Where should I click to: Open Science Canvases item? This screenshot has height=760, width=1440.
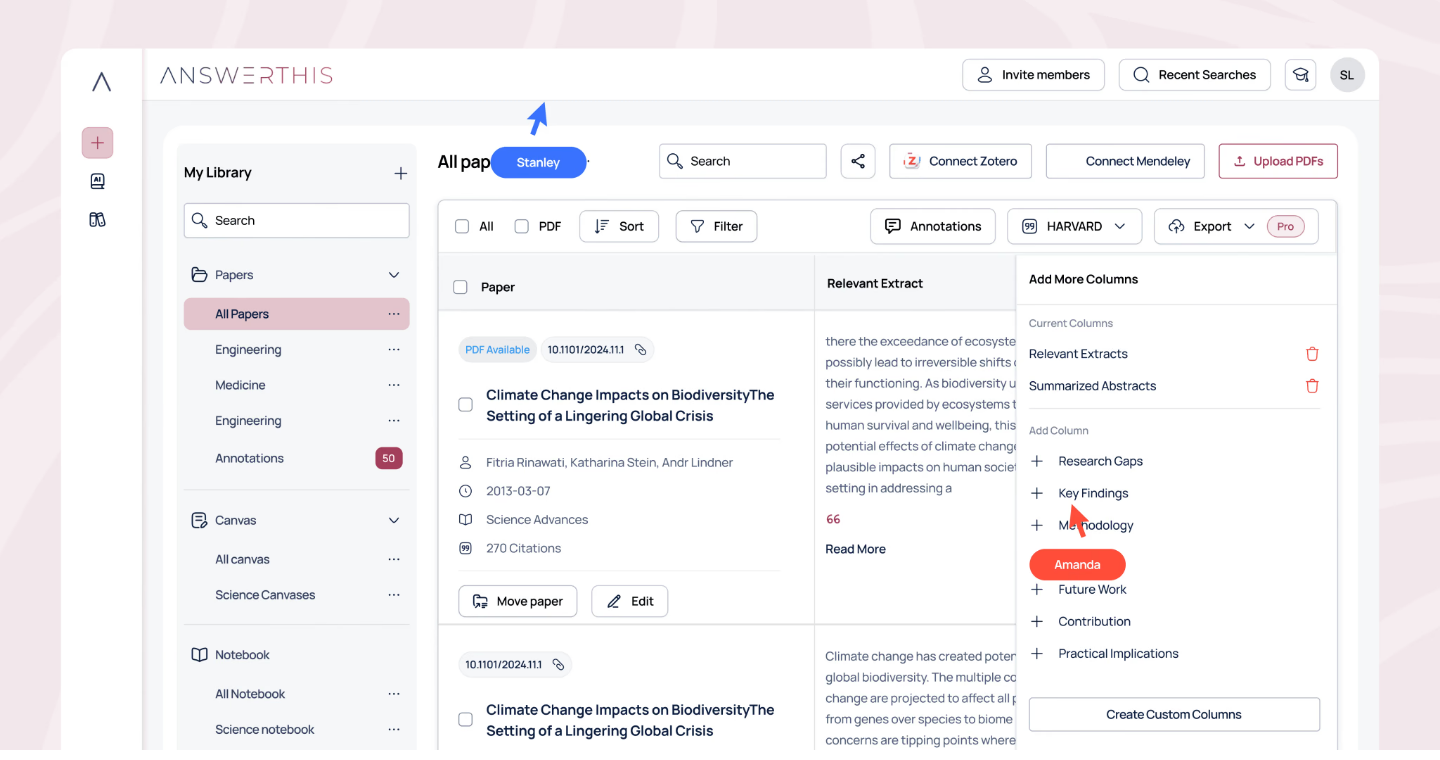point(265,595)
